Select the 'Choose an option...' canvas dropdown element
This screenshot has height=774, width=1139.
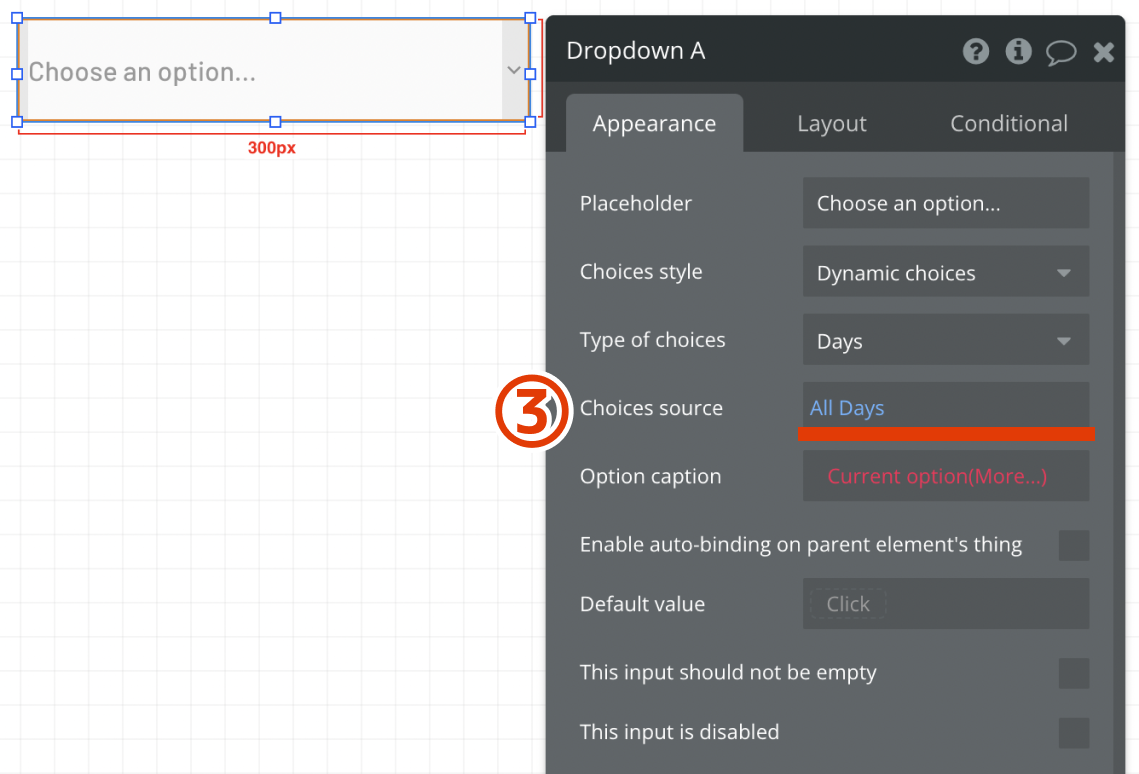click(x=260, y=71)
